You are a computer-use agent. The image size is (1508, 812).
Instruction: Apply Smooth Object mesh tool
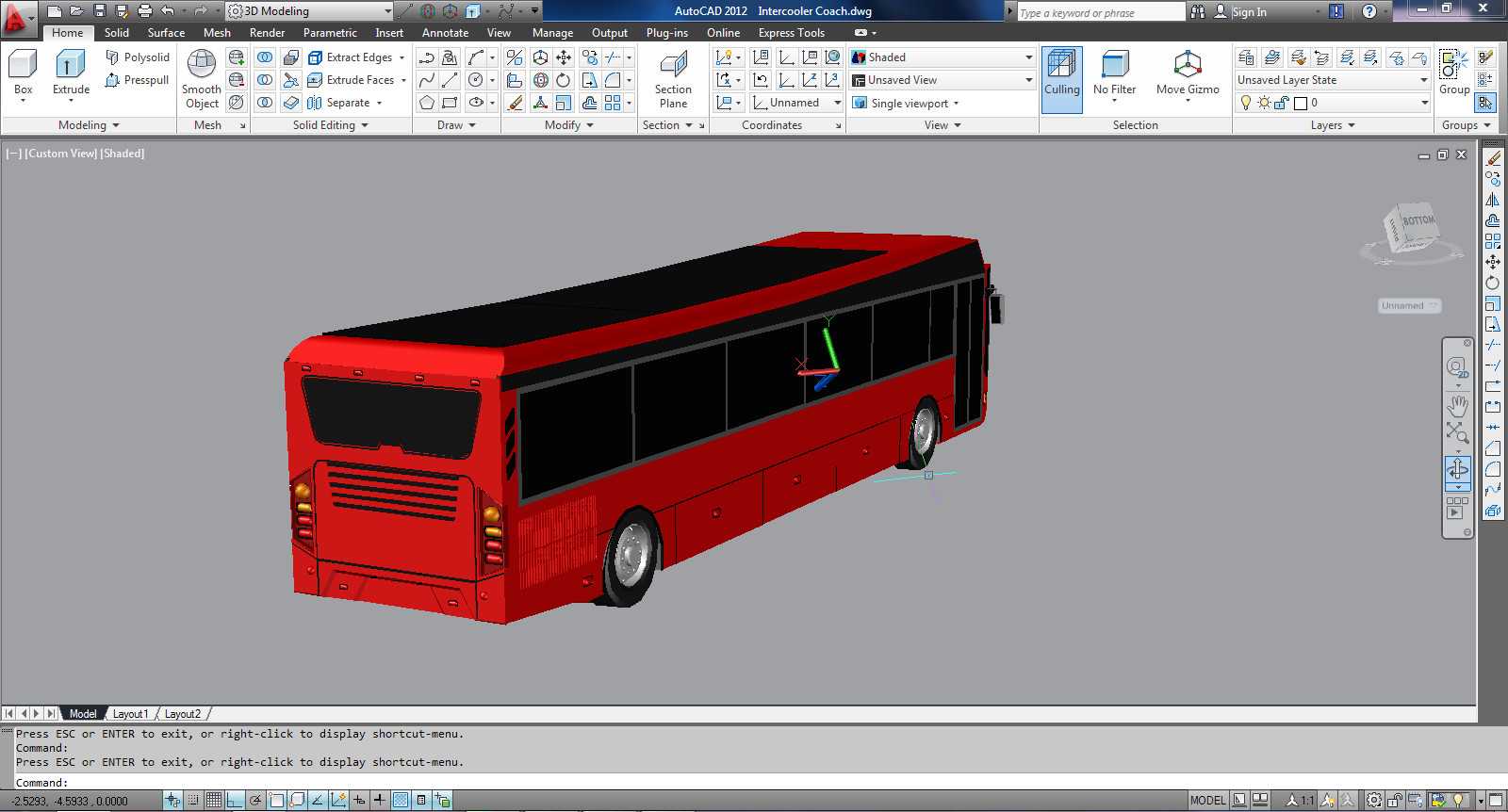coord(202,78)
